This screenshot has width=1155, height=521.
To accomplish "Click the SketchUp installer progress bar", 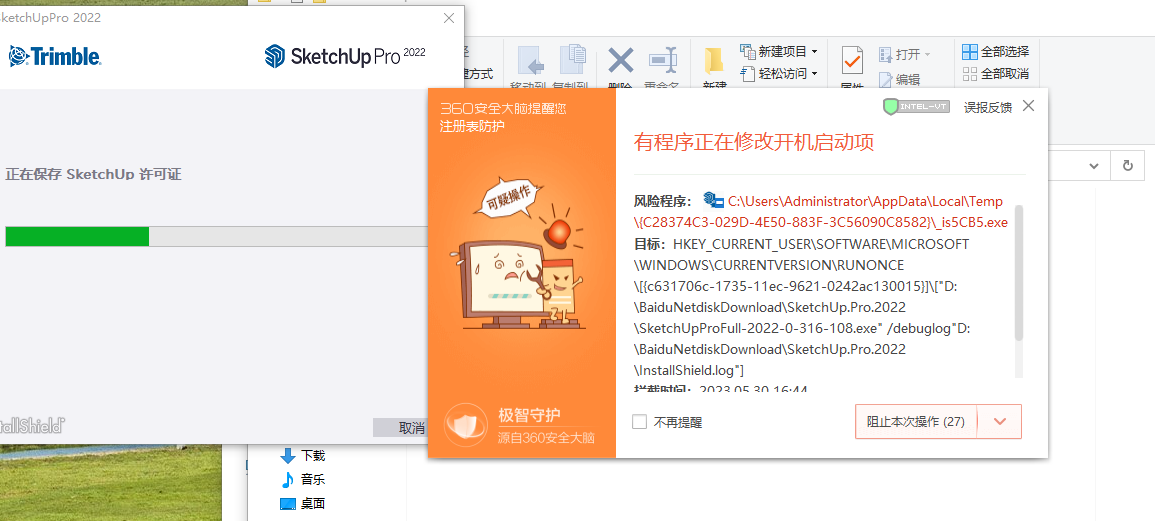I will pyautogui.click(x=217, y=237).
